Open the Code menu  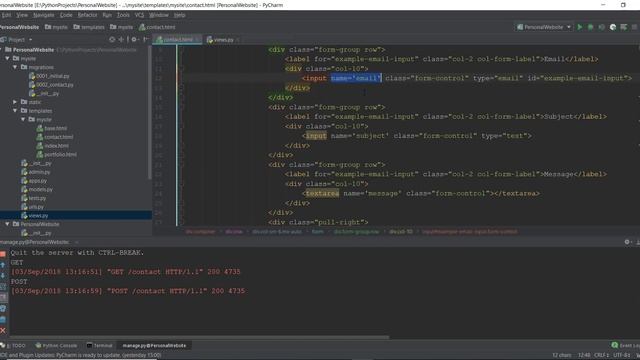coord(66,15)
